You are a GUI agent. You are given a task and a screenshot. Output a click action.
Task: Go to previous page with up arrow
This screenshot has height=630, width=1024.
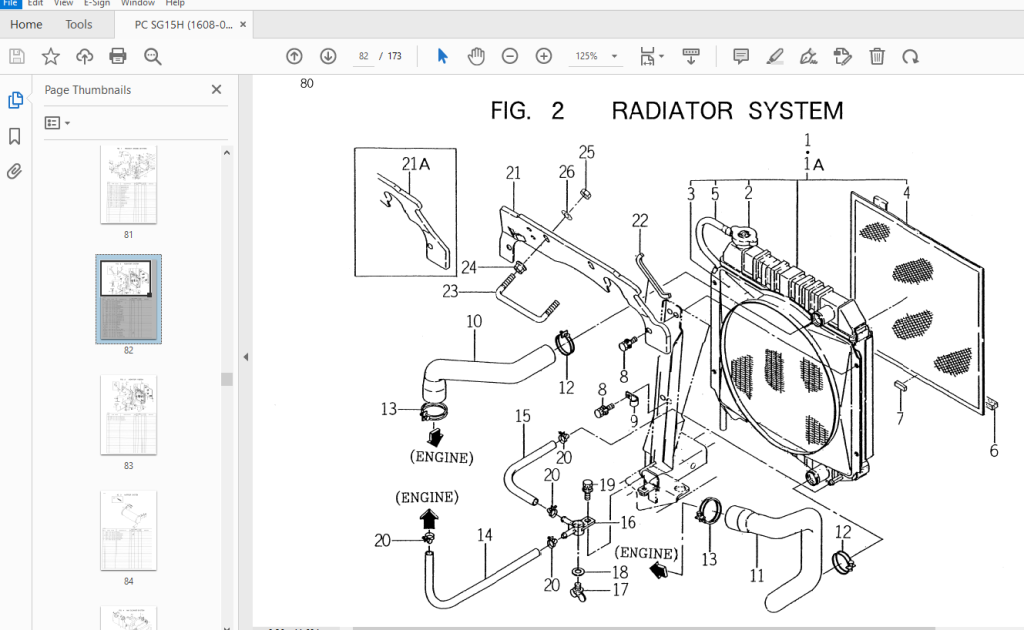click(x=295, y=56)
